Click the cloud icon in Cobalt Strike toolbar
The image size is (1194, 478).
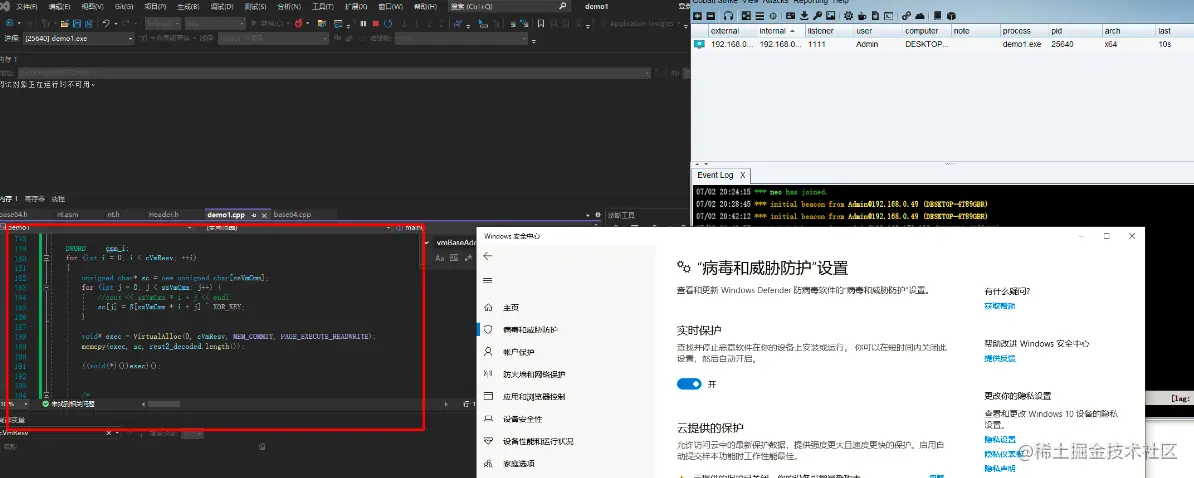(x=920, y=15)
